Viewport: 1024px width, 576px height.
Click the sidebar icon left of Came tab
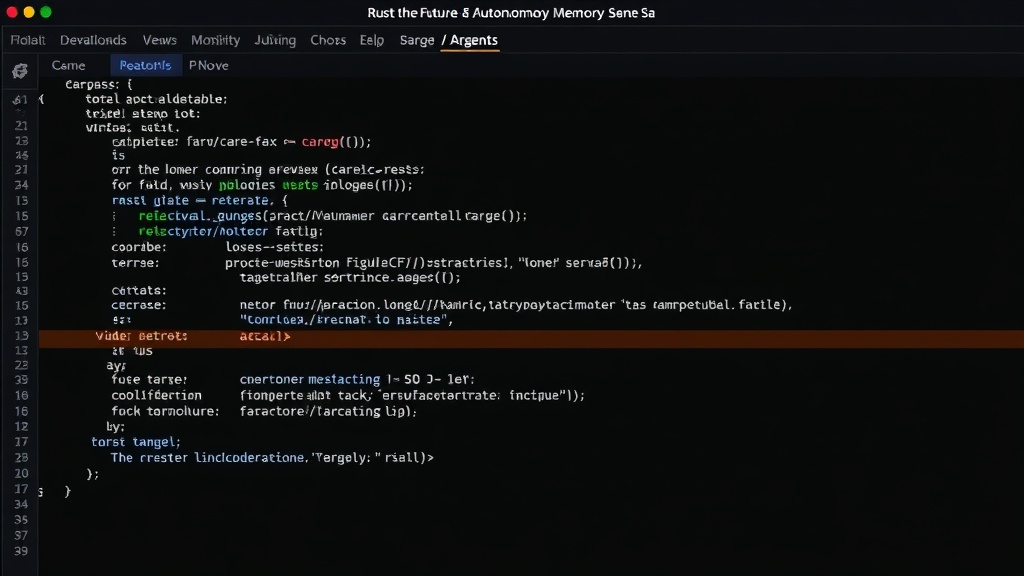click(20, 71)
